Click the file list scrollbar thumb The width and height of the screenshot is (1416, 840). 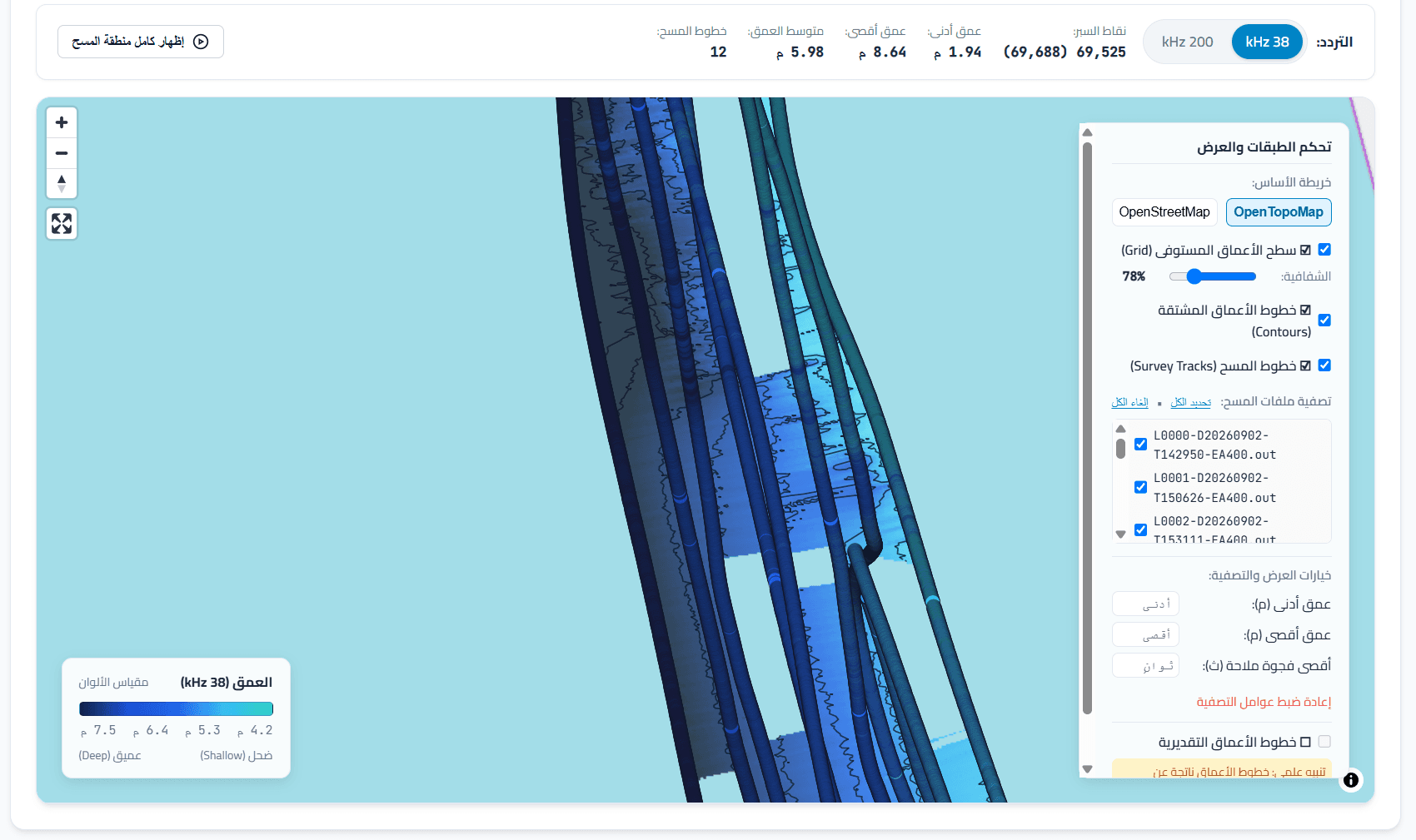point(1120,449)
